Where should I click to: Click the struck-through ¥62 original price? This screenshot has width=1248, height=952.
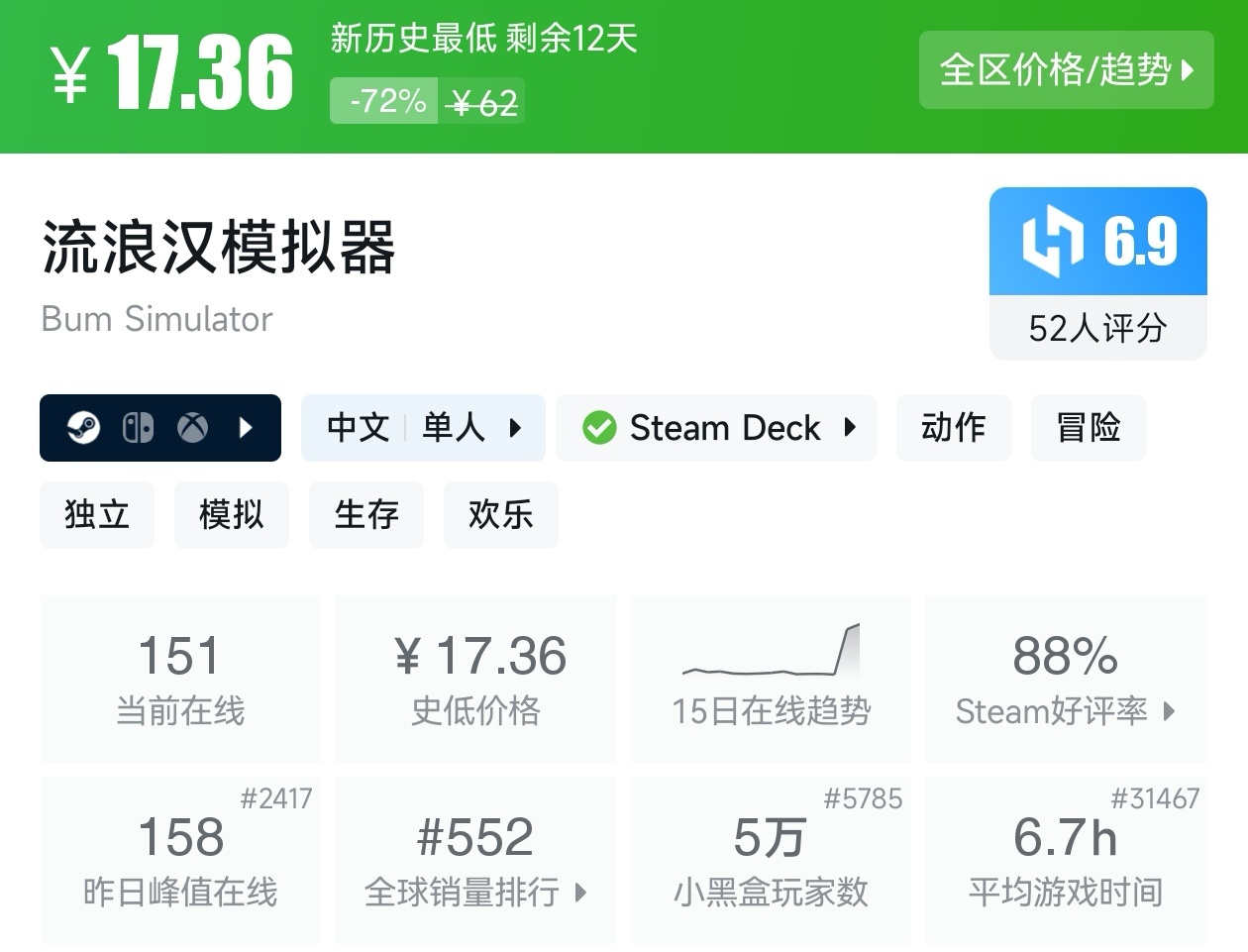(x=482, y=102)
